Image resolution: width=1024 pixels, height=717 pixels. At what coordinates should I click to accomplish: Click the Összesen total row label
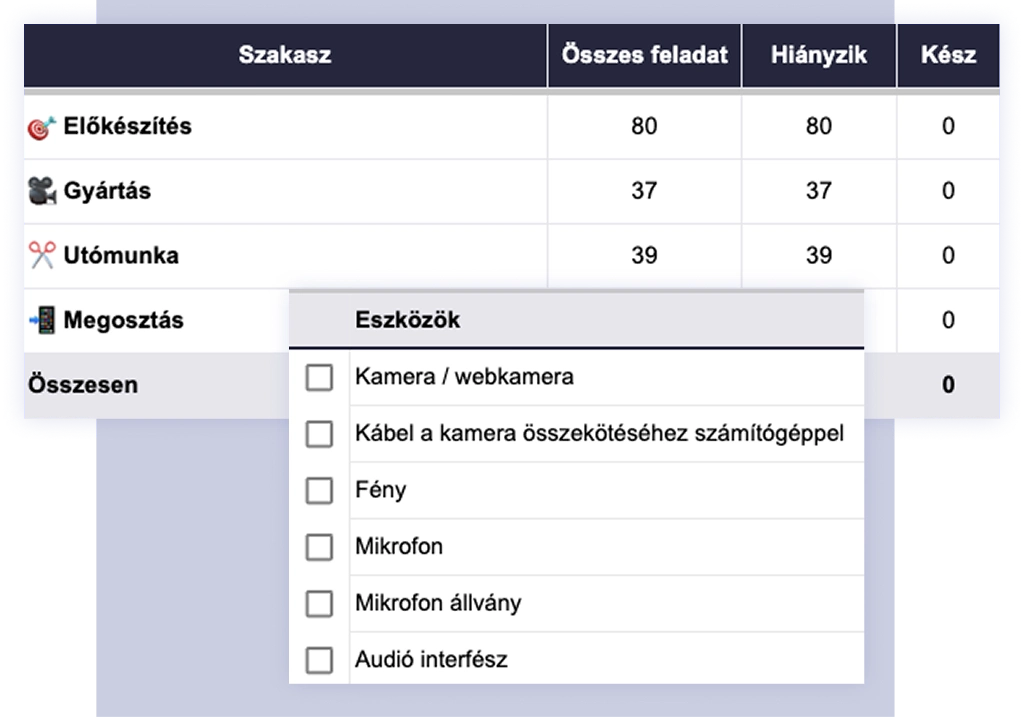coord(83,385)
